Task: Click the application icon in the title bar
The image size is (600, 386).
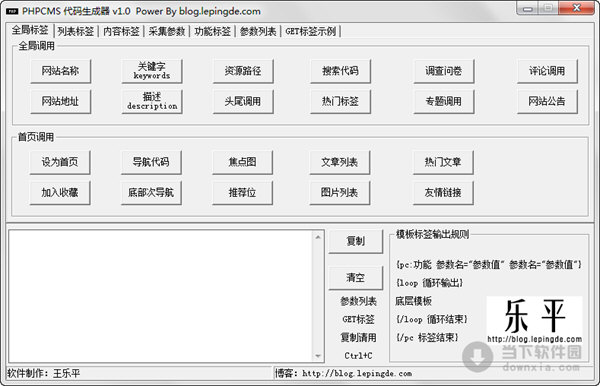Action: tap(12, 11)
